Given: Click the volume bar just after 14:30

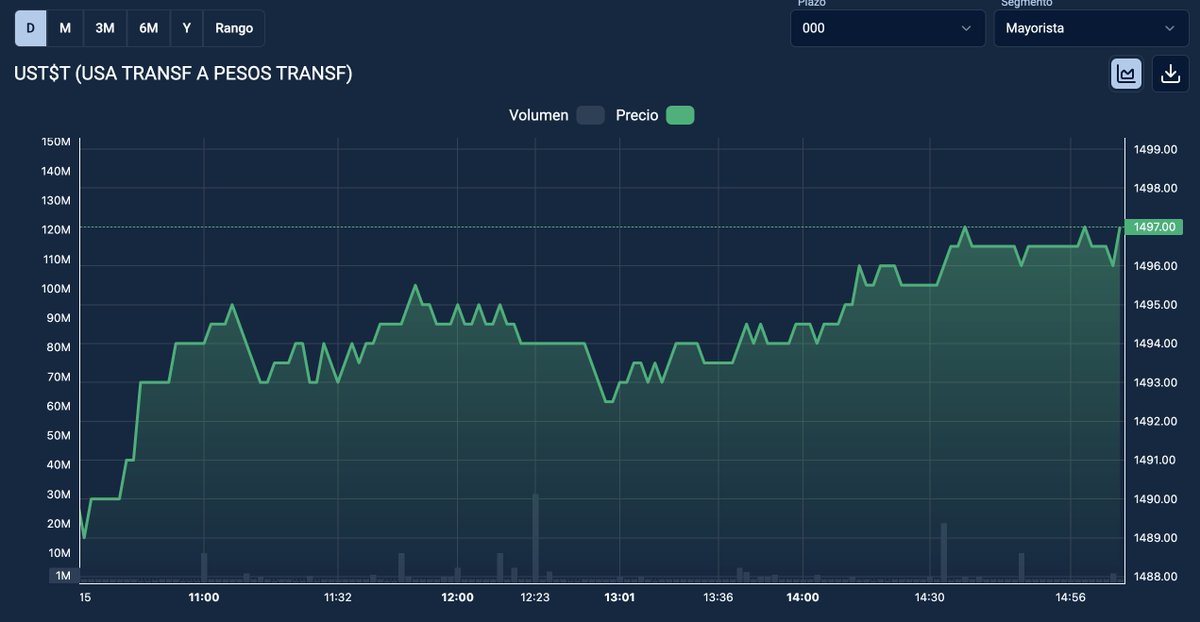Looking at the screenshot, I should point(943,552).
